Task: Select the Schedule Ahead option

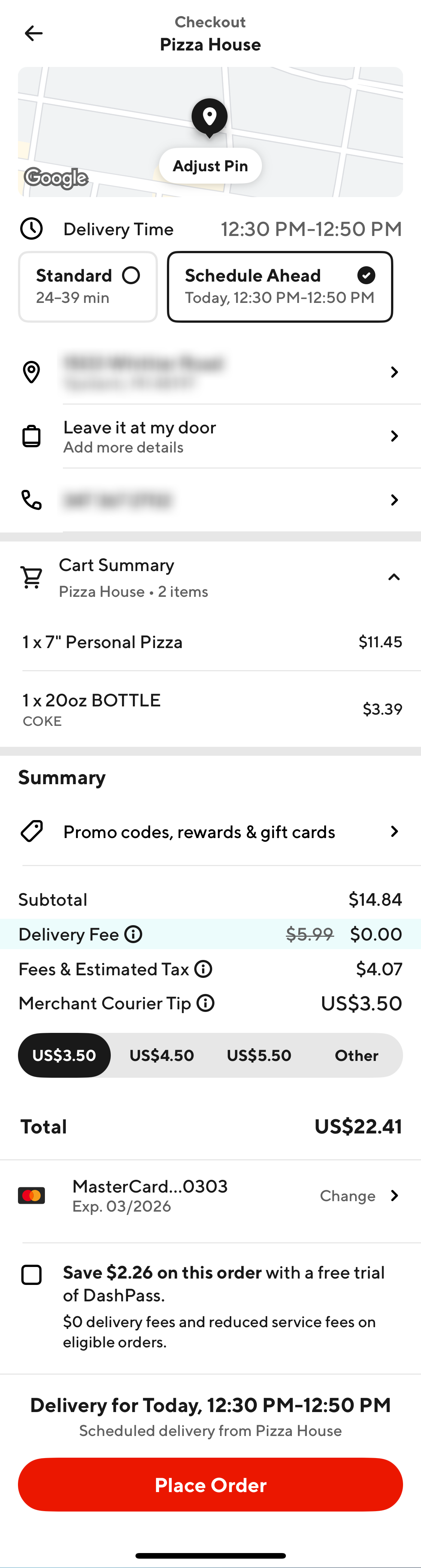Action: point(280,287)
